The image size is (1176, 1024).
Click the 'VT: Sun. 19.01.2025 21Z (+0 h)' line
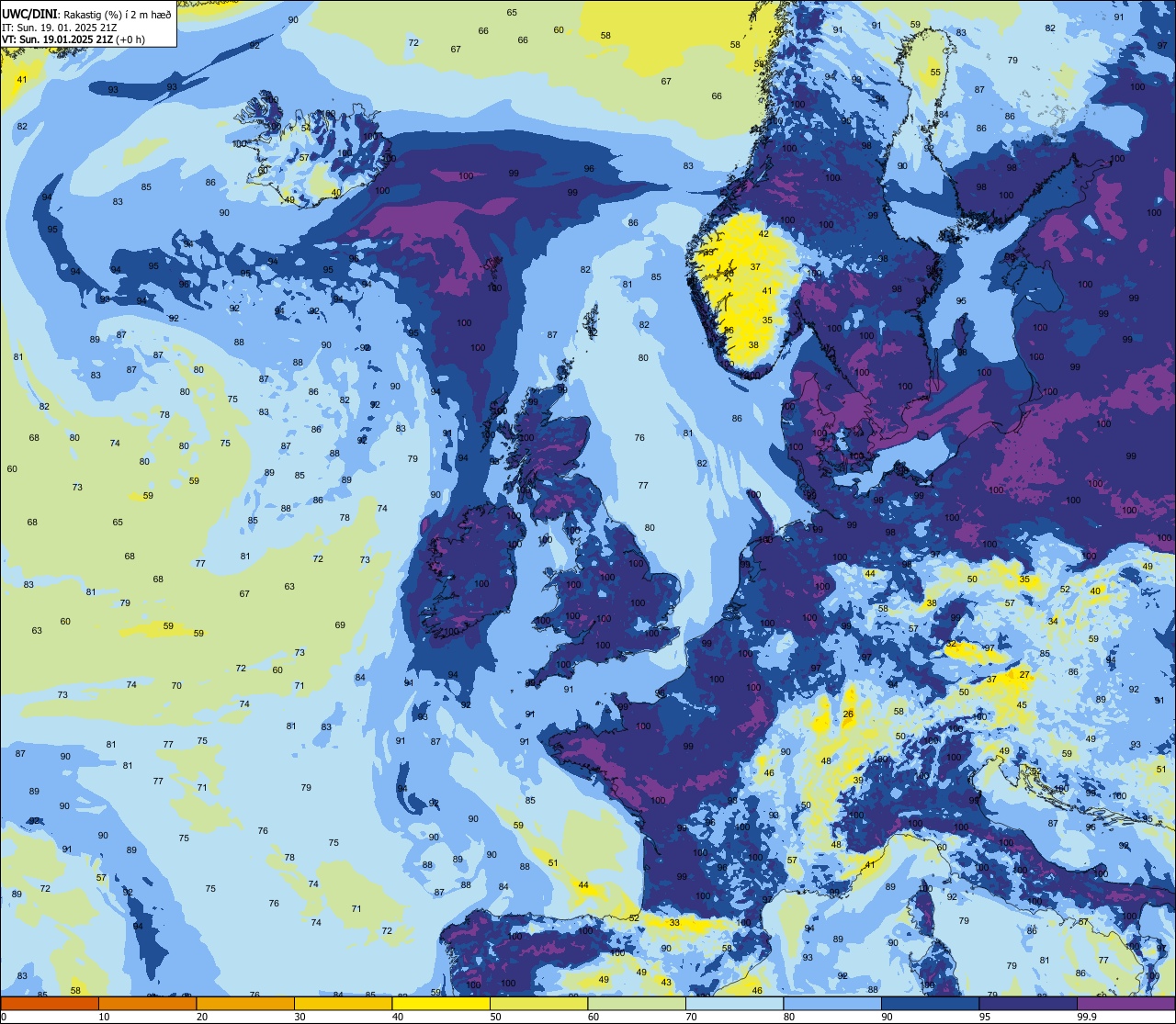point(73,39)
